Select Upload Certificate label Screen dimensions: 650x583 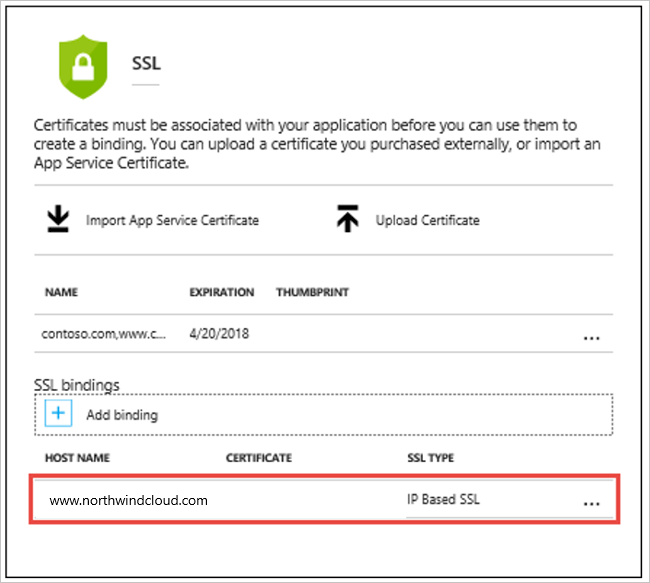[427, 220]
